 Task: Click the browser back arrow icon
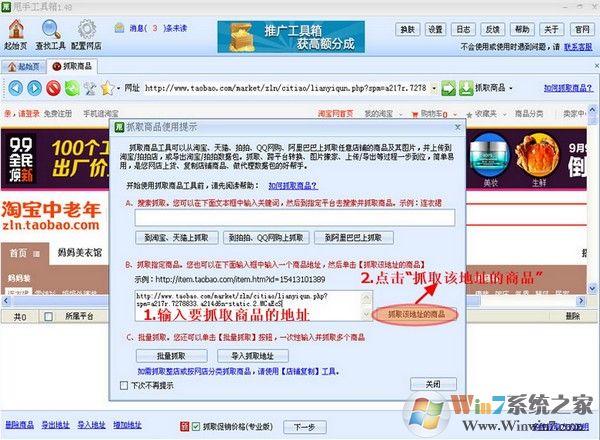tap(15, 88)
